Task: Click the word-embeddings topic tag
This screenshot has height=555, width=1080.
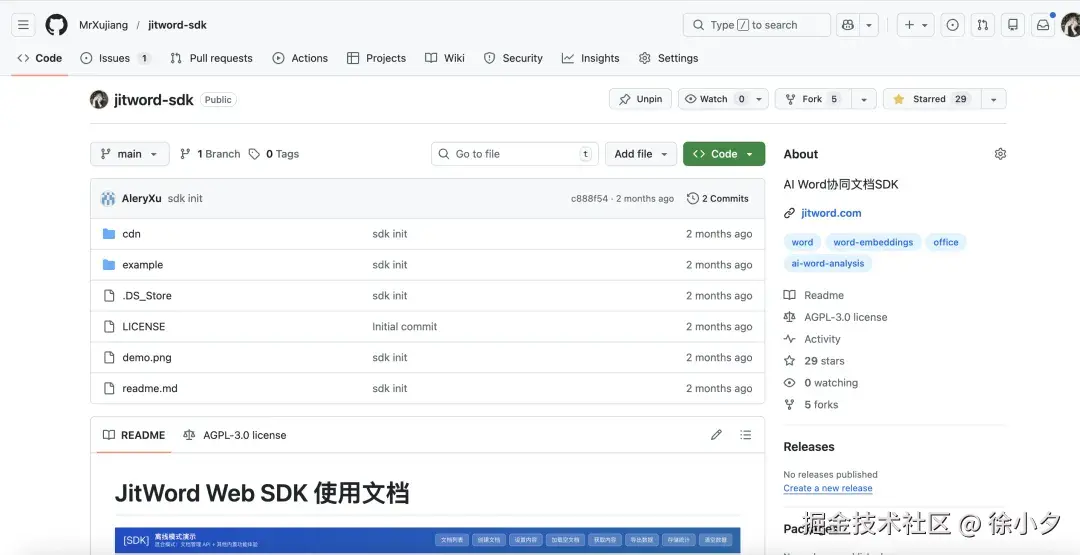Action: pos(873,242)
